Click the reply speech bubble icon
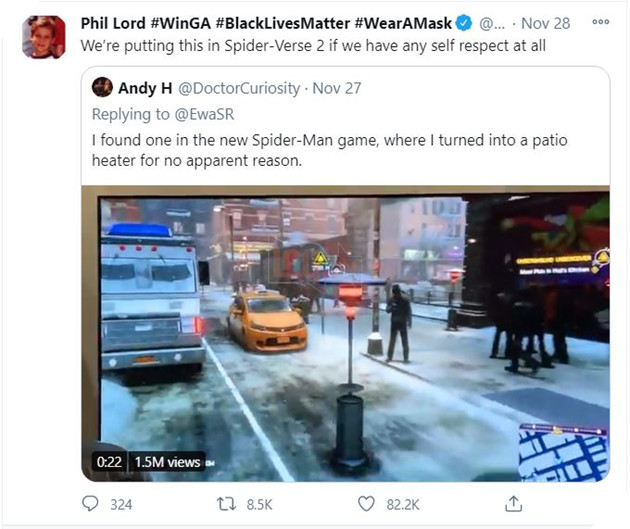This screenshot has width=630, height=529. point(90,504)
